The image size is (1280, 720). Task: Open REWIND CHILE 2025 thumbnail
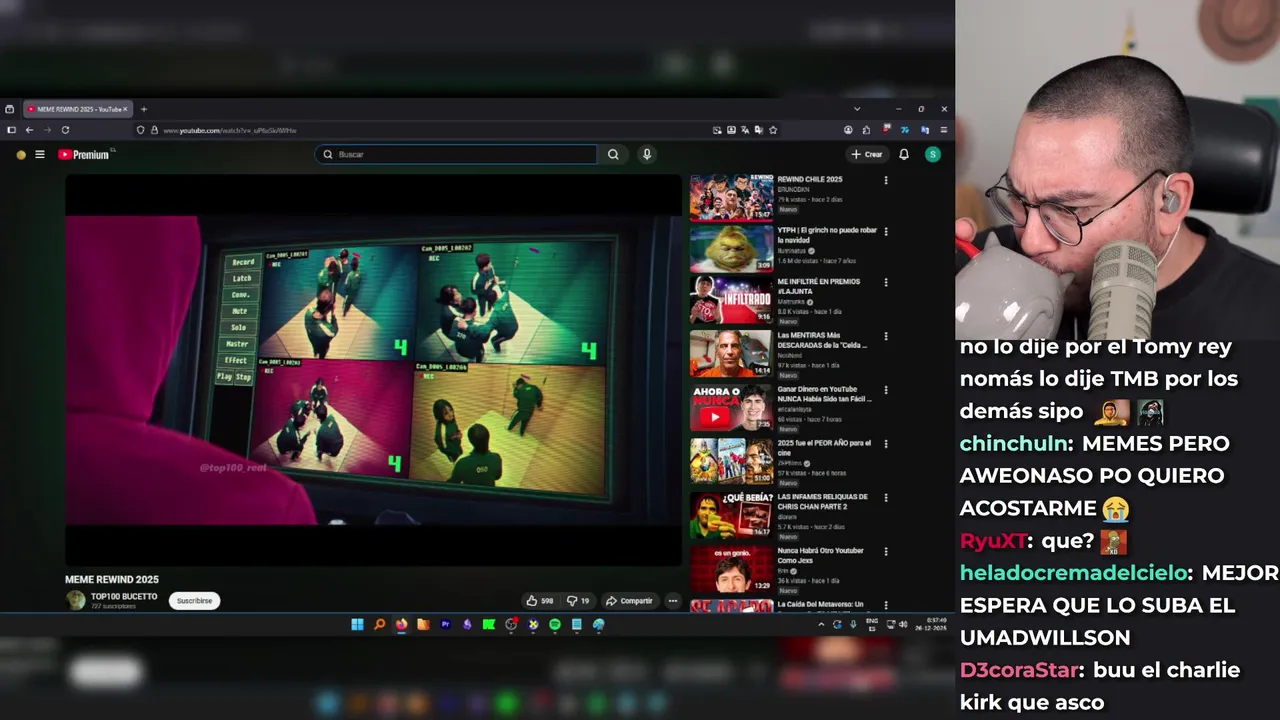(732, 197)
